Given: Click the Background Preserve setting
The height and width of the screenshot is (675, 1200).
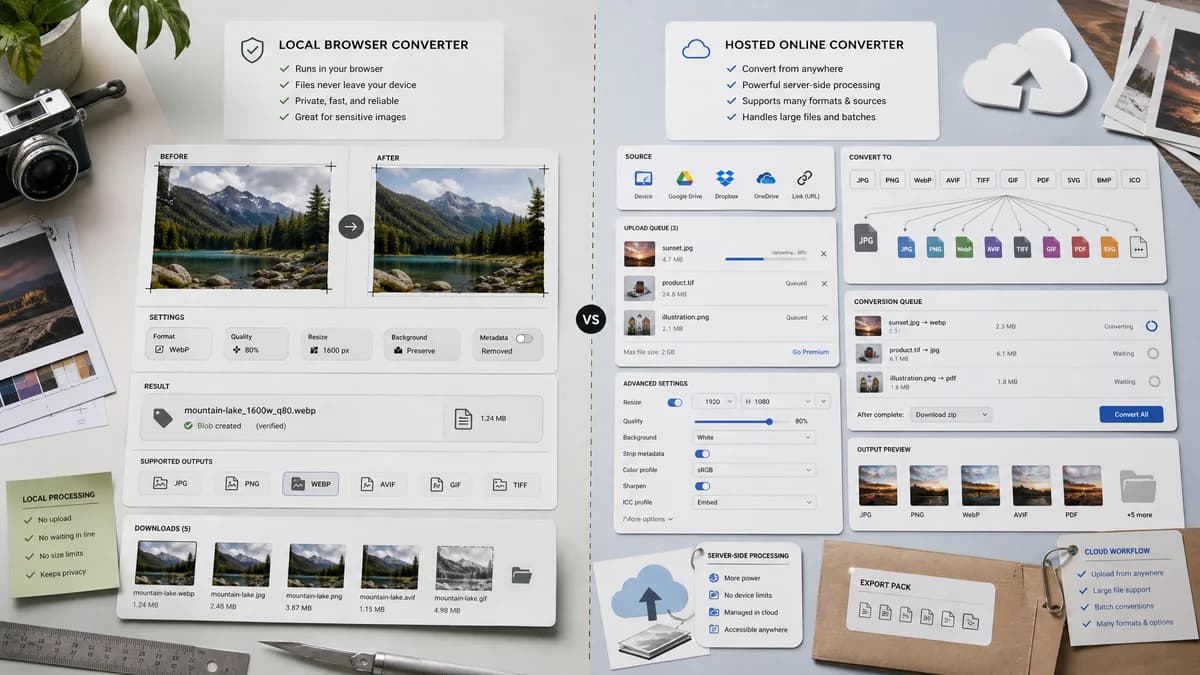Looking at the screenshot, I should click(420, 344).
